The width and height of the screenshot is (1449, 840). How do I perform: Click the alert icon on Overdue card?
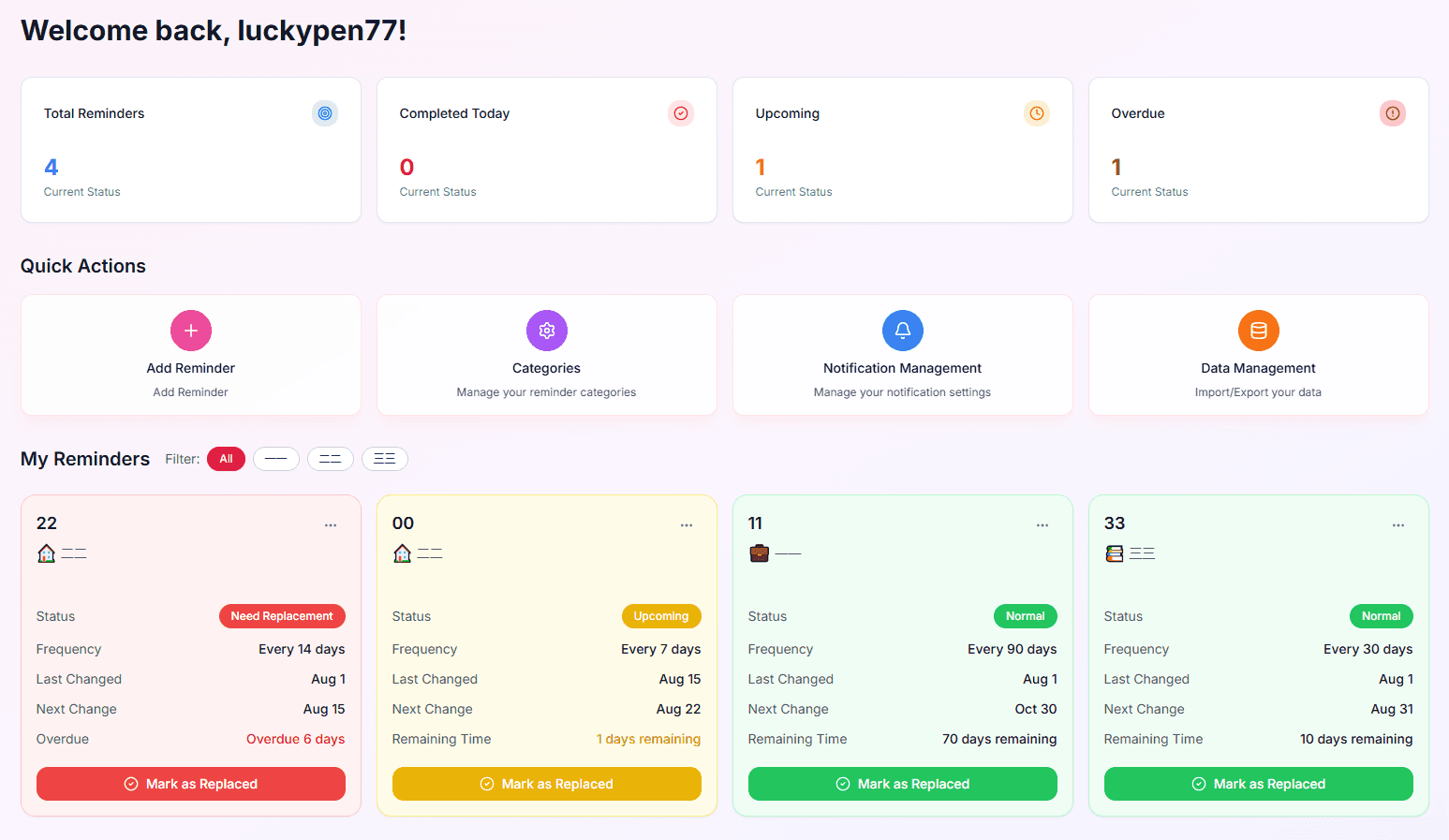1393,113
